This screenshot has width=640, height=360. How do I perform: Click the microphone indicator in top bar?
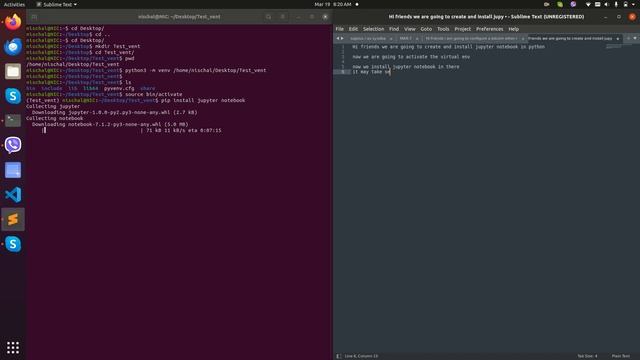(x=616, y=4)
